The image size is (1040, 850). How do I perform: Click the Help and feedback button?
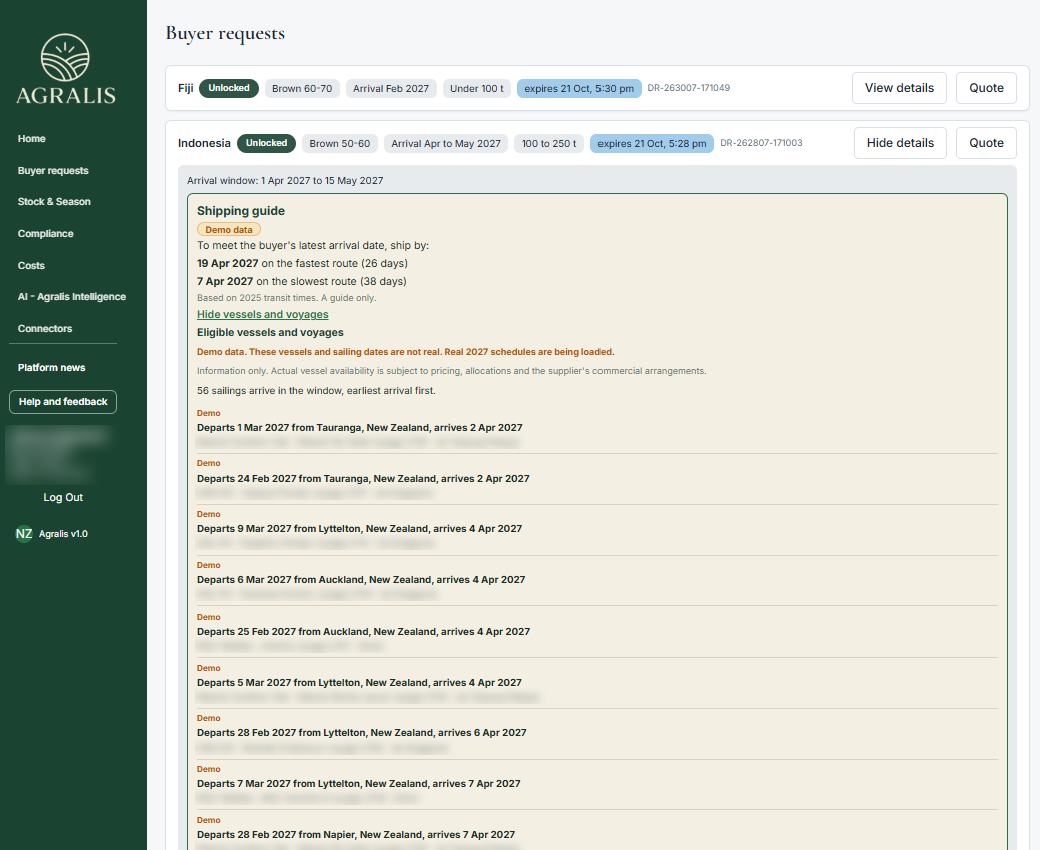coord(63,402)
